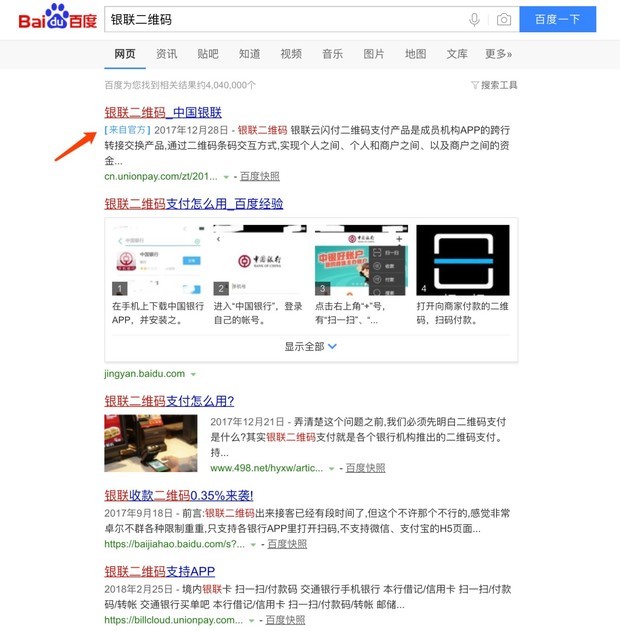The image size is (620, 631).
Task: Go to the 音乐 tab
Action: 332,54
